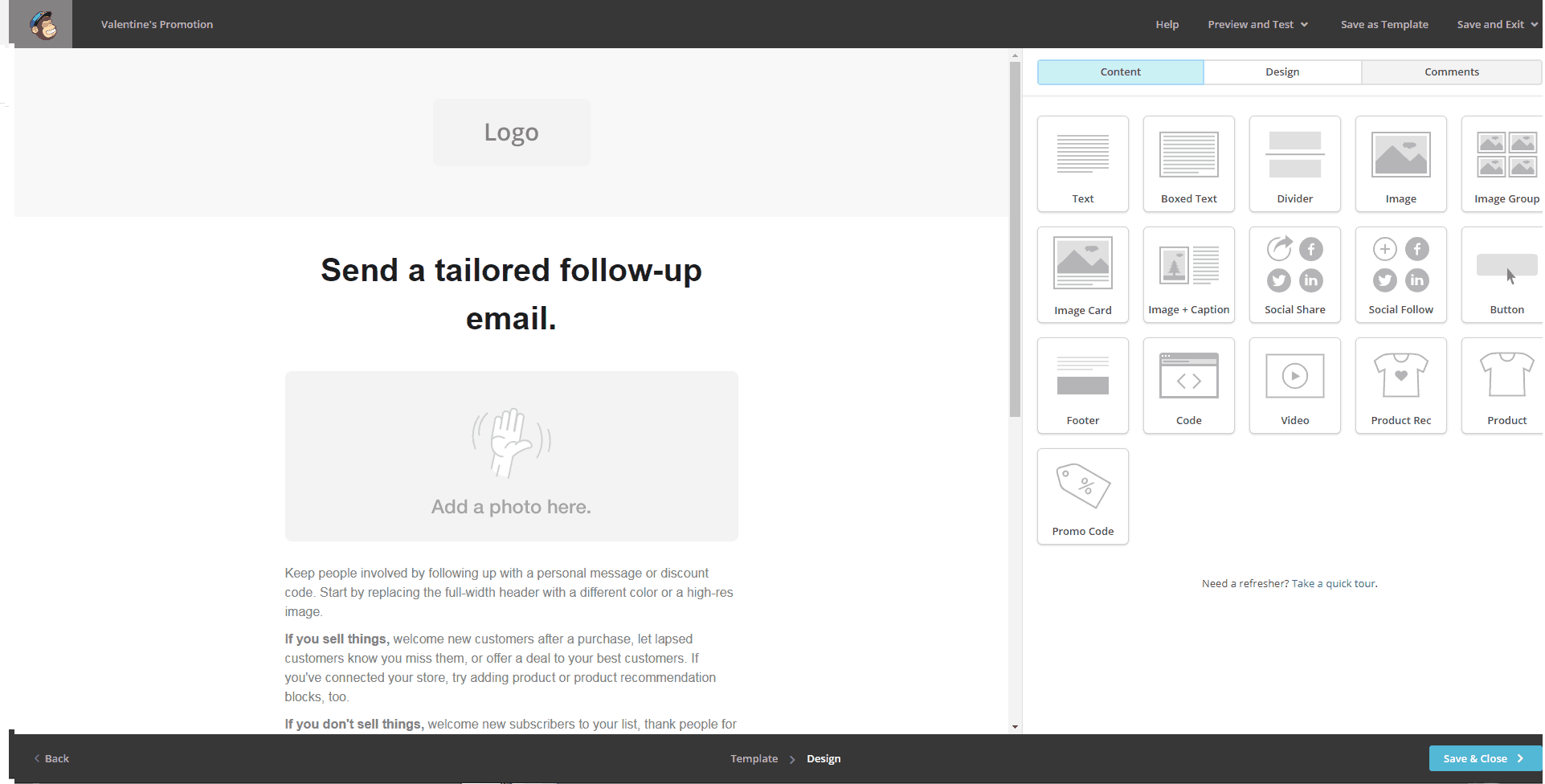Click the Design breadcrumb step
Screen dimensions: 1545x784
coord(824,758)
